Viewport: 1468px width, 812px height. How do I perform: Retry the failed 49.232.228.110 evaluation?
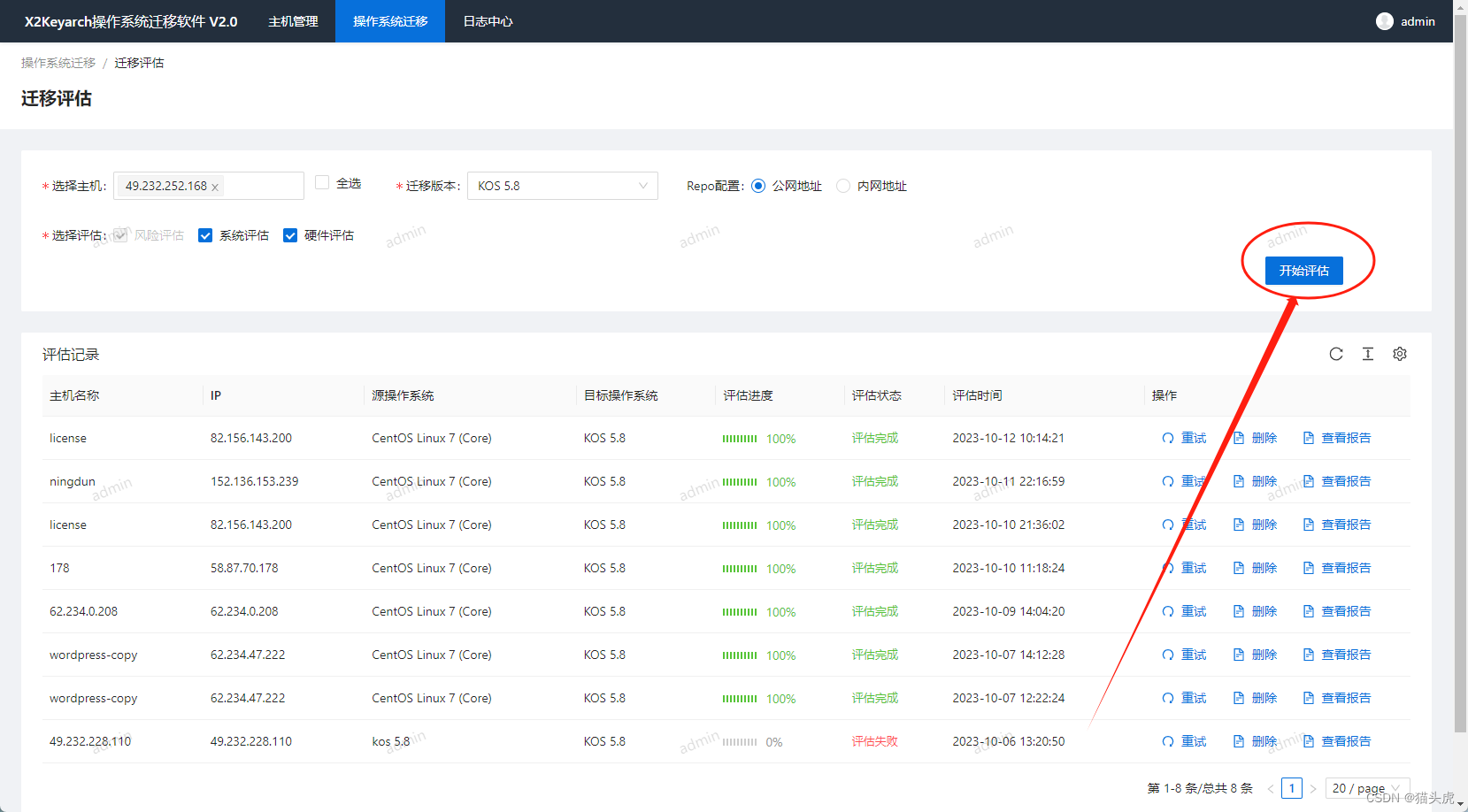coord(1184,741)
